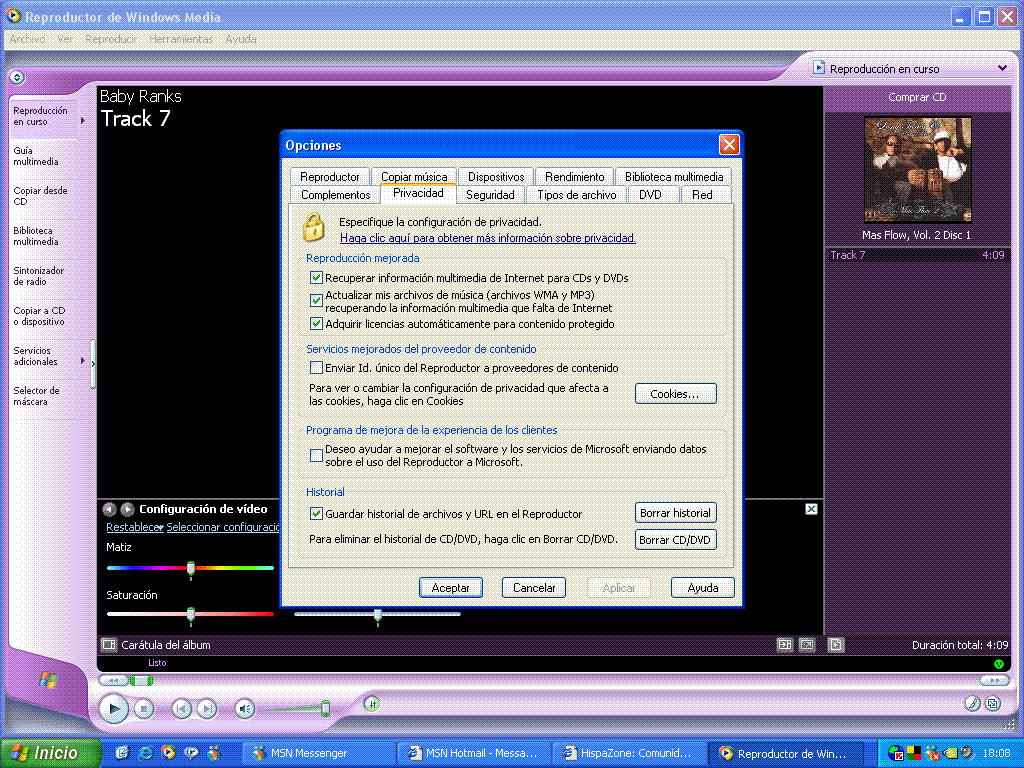Mute sound with the speaker icon
The height and width of the screenshot is (768, 1024).
245,709
